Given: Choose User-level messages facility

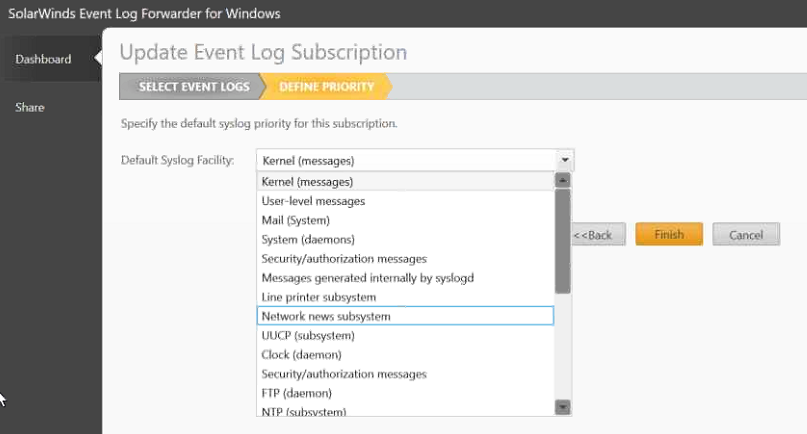Looking at the screenshot, I should 406,201.
